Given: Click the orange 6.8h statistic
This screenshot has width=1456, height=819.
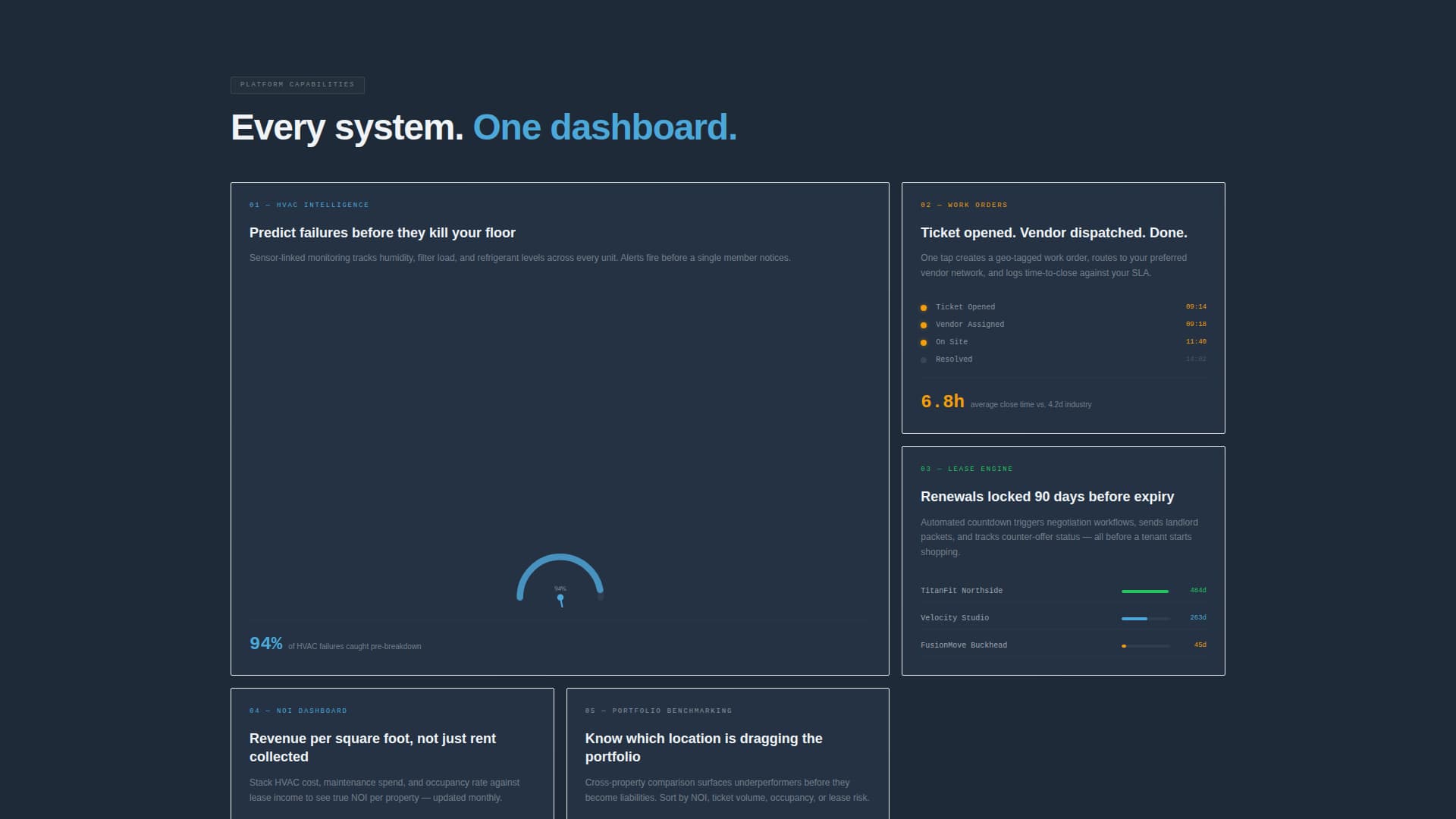Looking at the screenshot, I should [942, 401].
